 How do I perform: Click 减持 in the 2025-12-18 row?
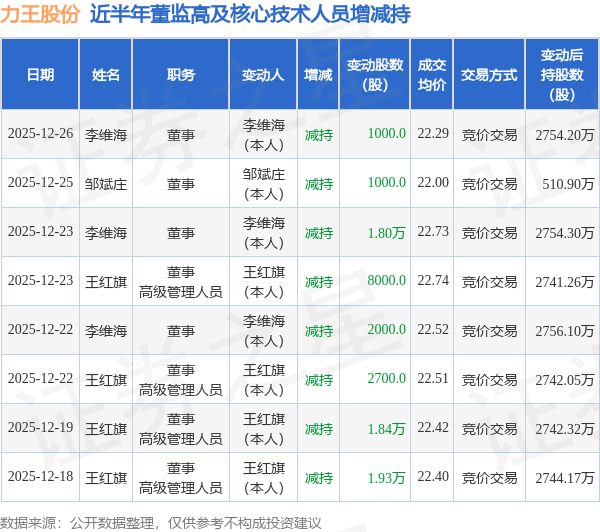319,478
